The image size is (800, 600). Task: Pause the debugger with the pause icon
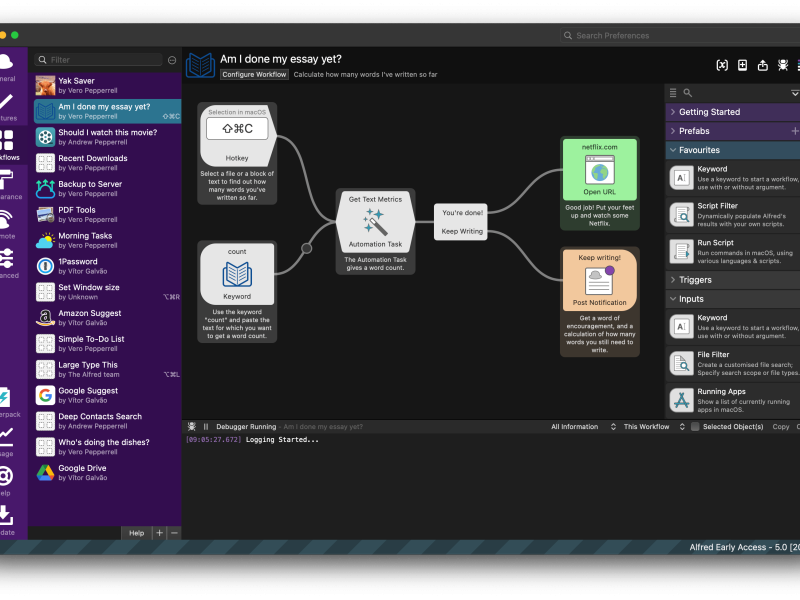click(x=206, y=427)
